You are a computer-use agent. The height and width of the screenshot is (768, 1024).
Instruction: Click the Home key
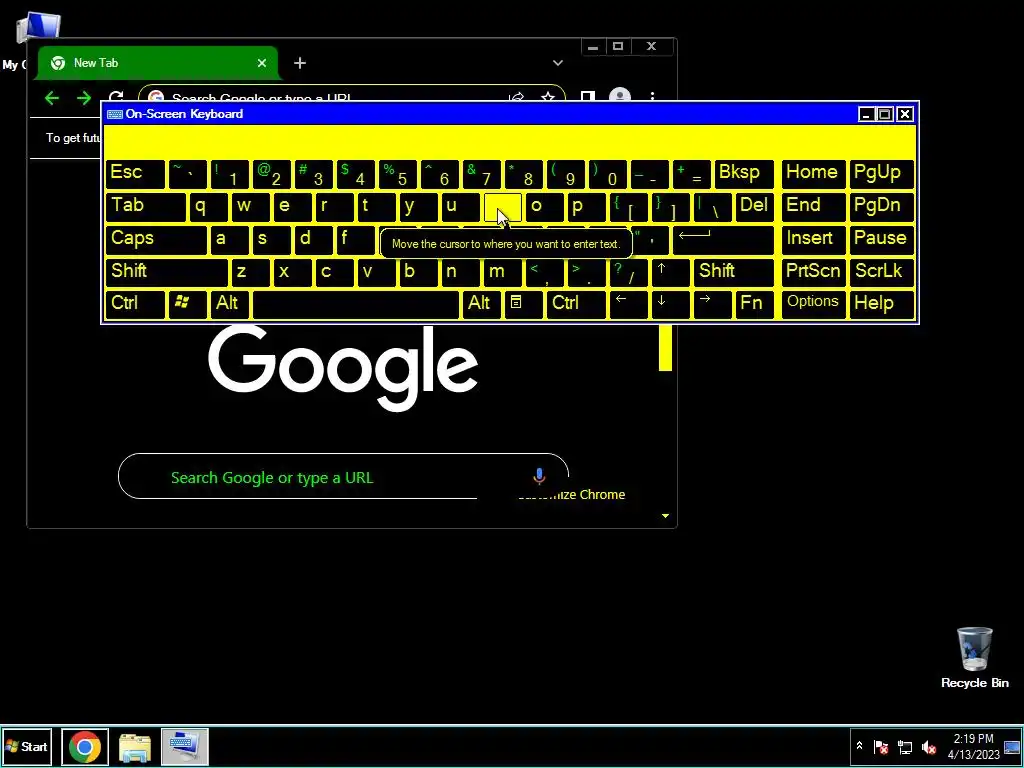813,173
